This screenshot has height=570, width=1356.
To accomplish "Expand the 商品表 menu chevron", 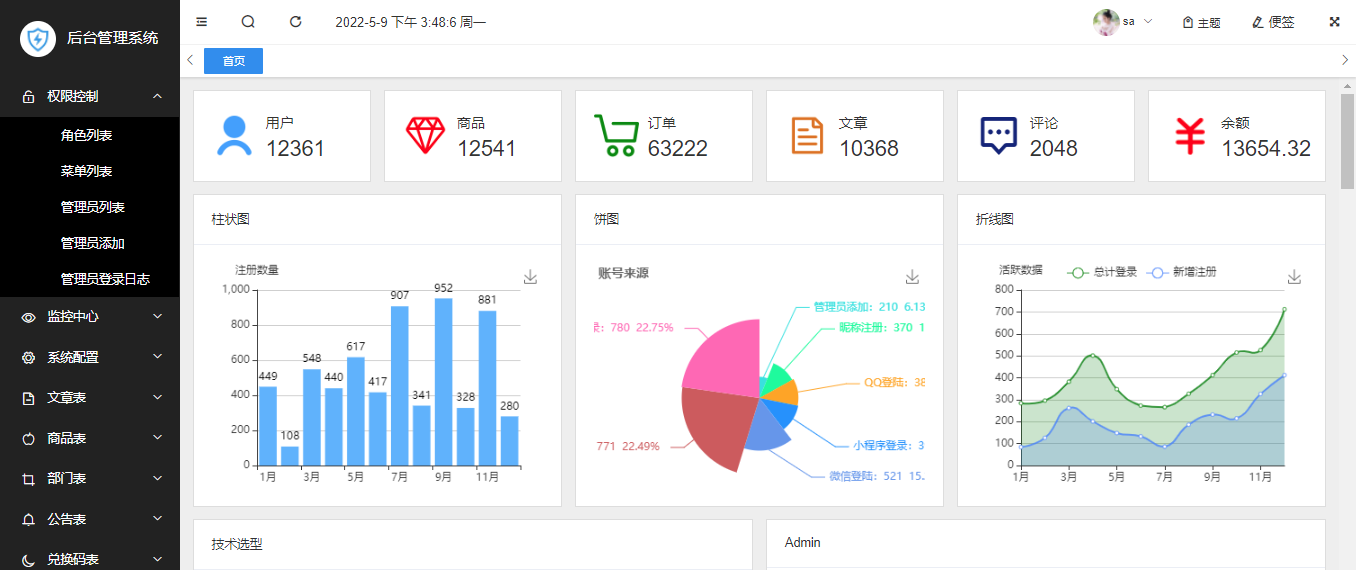I will pos(157,438).
